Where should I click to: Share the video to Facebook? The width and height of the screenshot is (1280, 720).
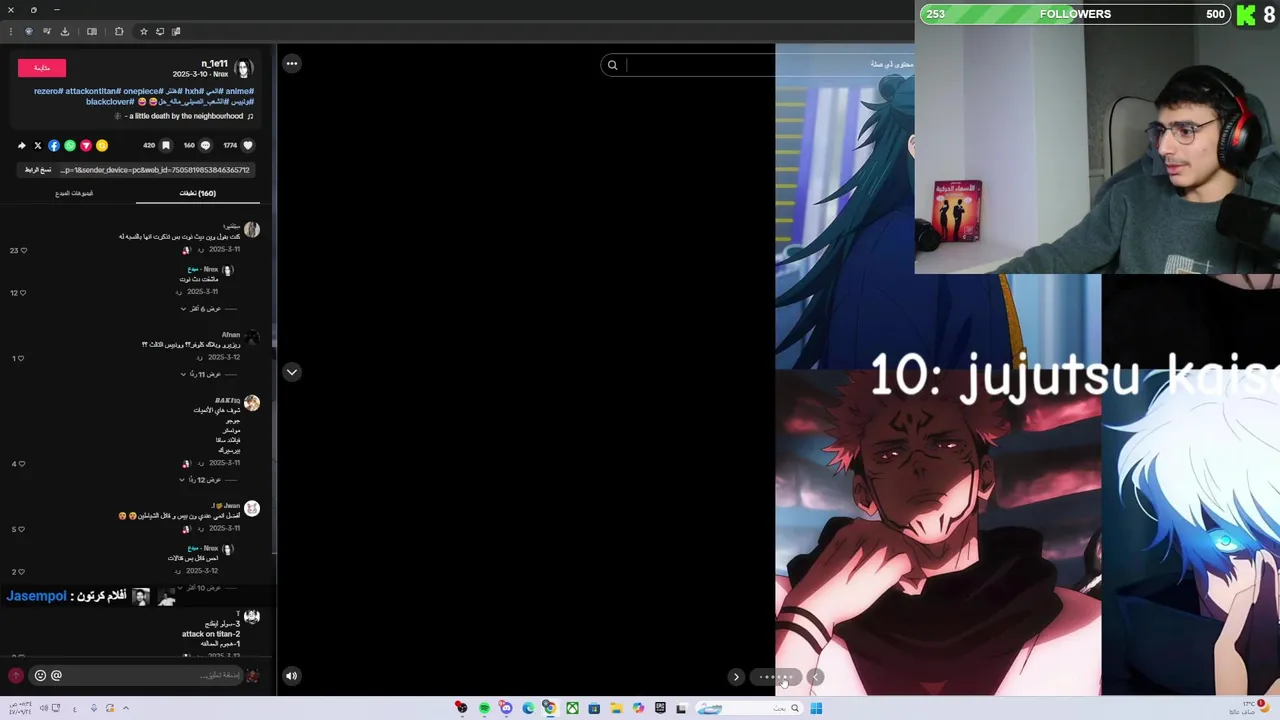click(x=54, y=146)
